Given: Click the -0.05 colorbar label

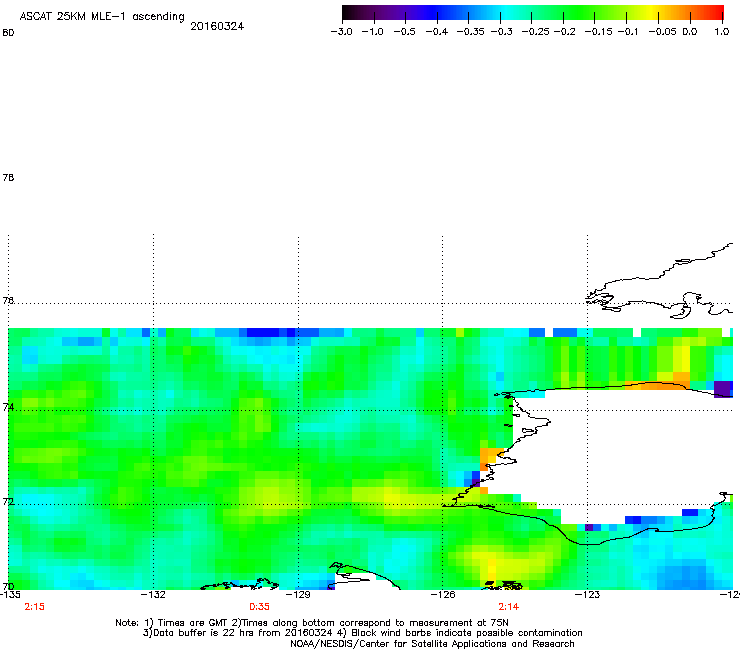Looking at the screenshot, I should click(663, 32).
